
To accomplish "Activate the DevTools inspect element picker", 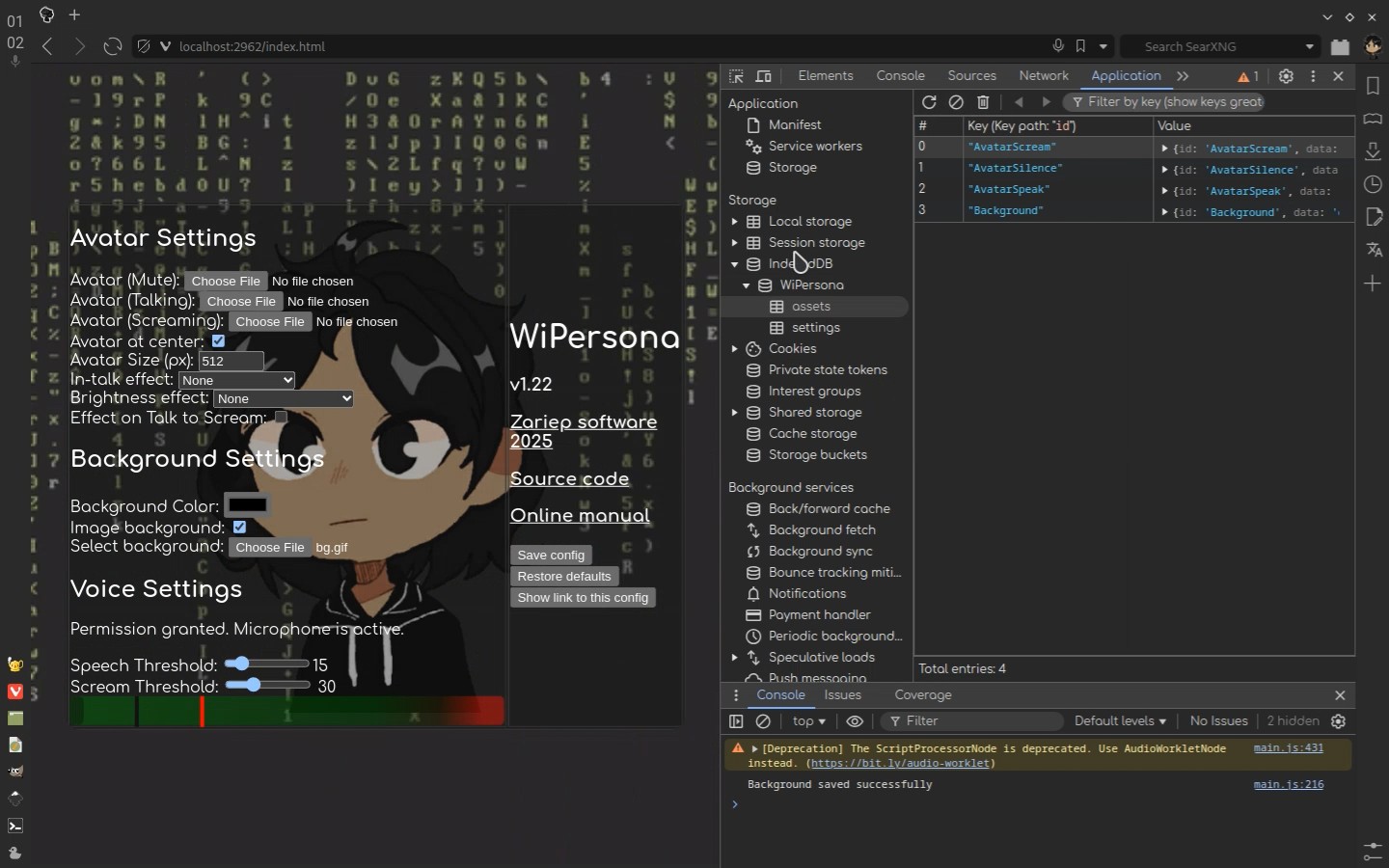I will 737,76.
